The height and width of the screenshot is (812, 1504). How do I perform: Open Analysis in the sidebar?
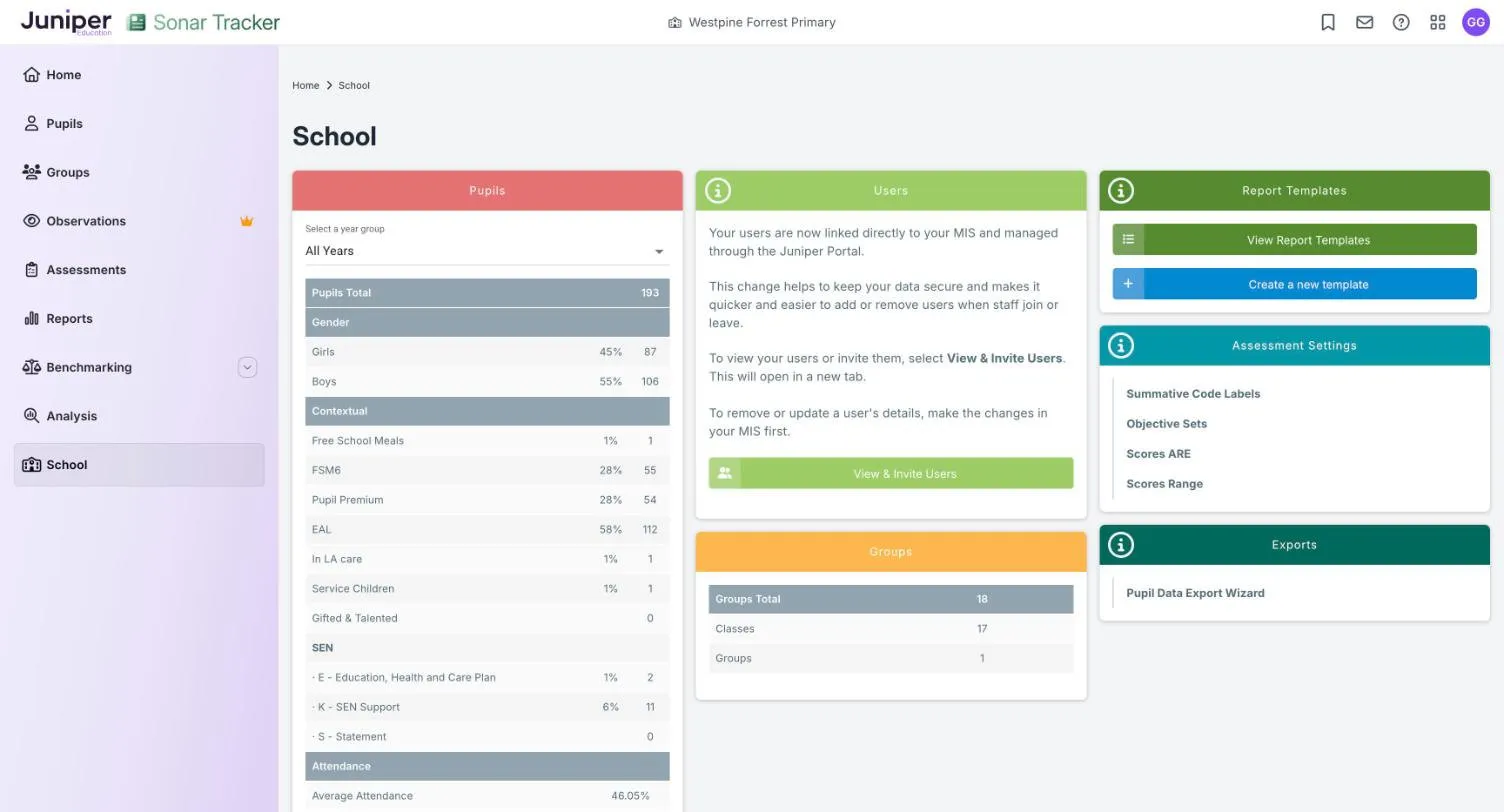tap(139, 416)
